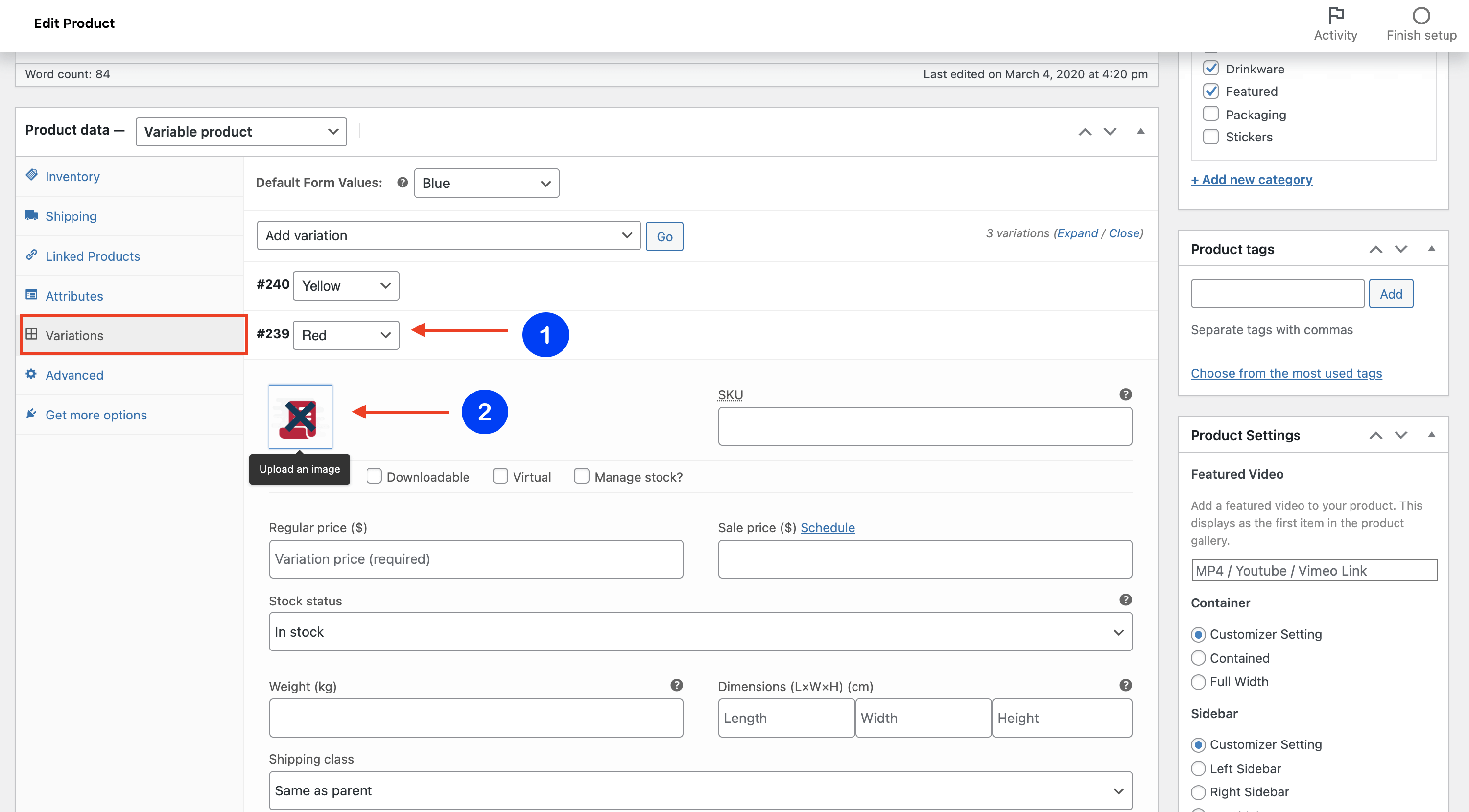Collapse Product data panel with triangle toggle
The image size is (1469, 812).
pos(1140,131)
